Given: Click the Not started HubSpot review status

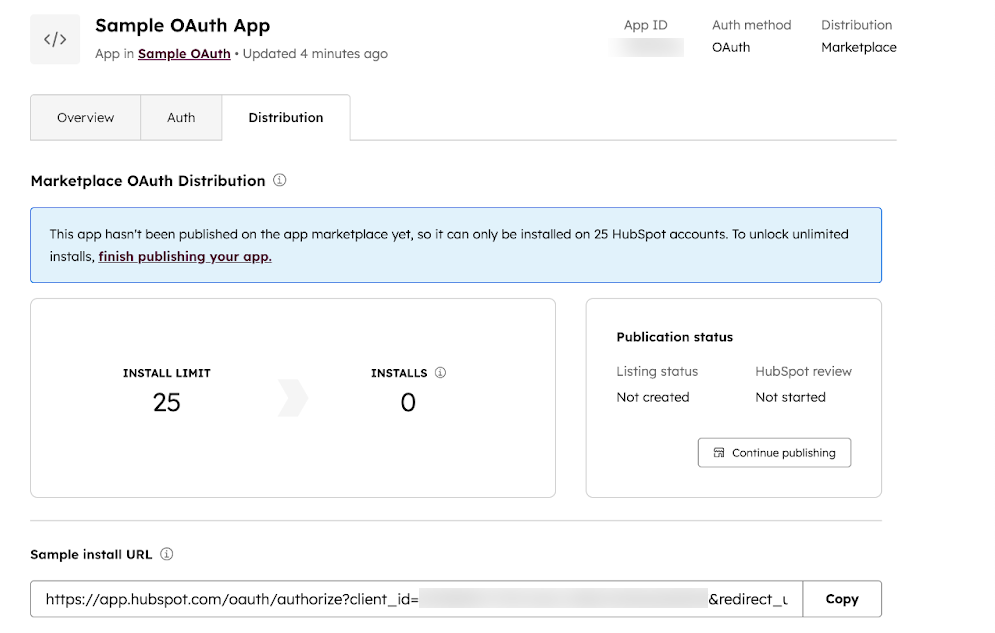Looking at the screenshot, I should click(790, 397).
